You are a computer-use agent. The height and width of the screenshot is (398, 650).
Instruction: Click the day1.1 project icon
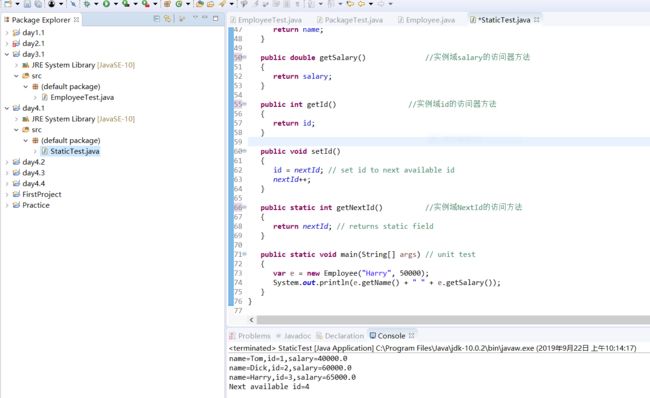16,32
